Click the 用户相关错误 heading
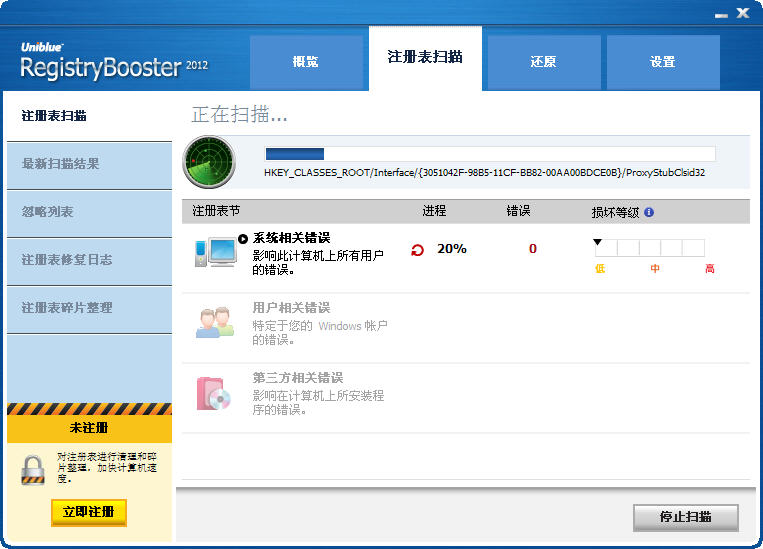Image resolution: width=763 pixels, height=549 pixels. (291, 308)
